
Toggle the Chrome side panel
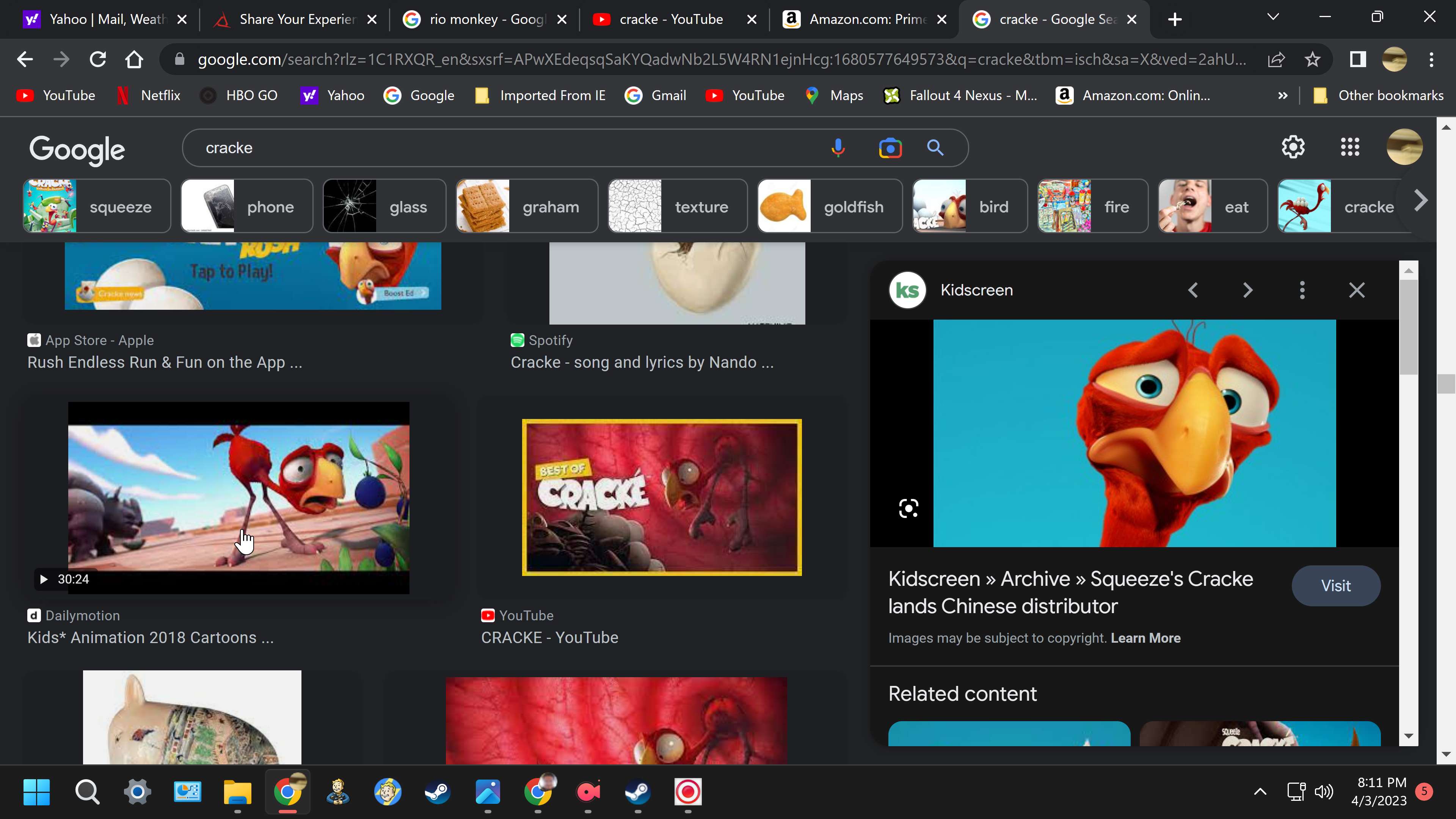click(x=1358, y=60)
